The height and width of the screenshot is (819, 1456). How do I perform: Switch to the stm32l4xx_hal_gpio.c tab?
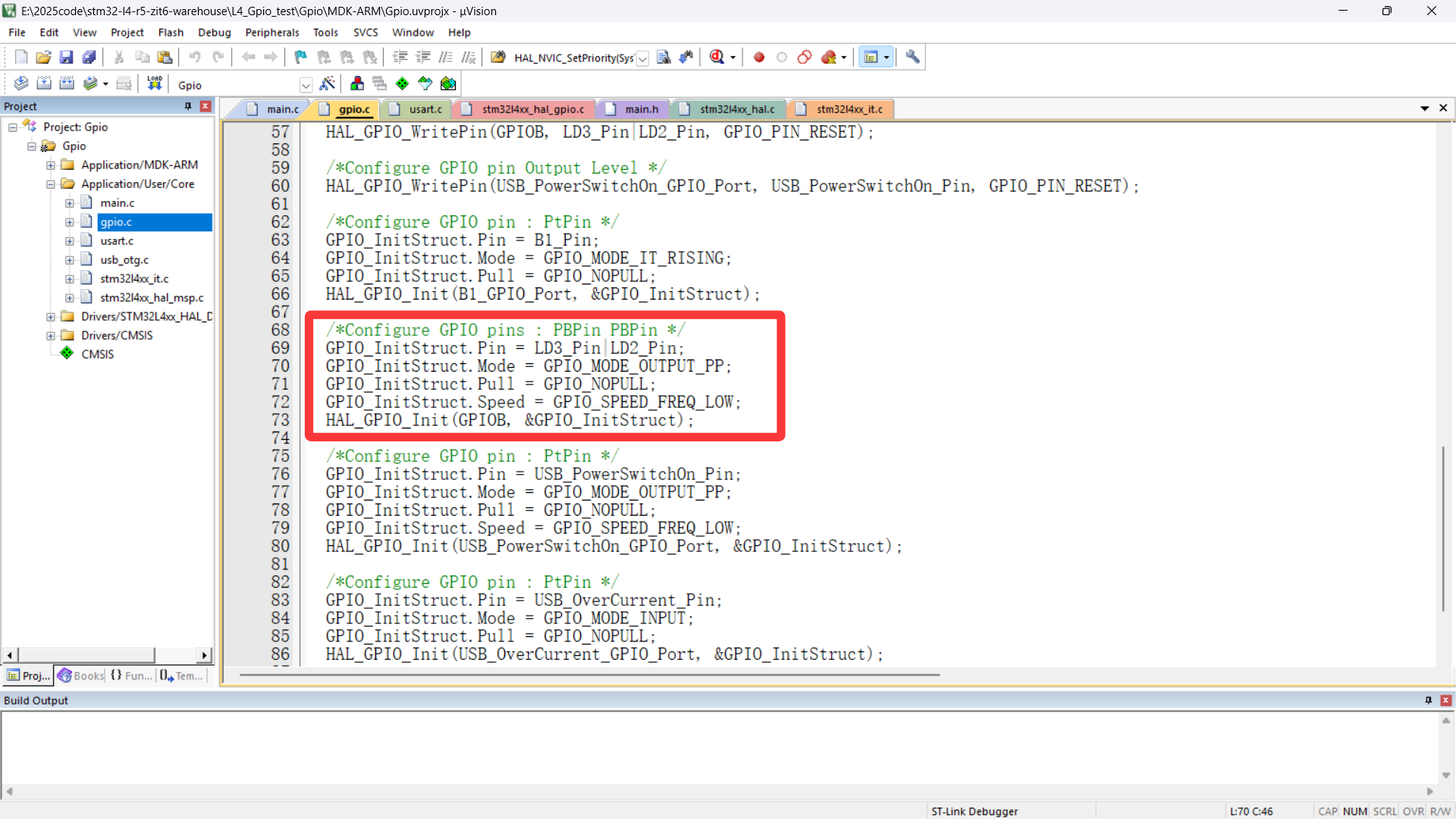pyautogui.click(x=532, y=109)
